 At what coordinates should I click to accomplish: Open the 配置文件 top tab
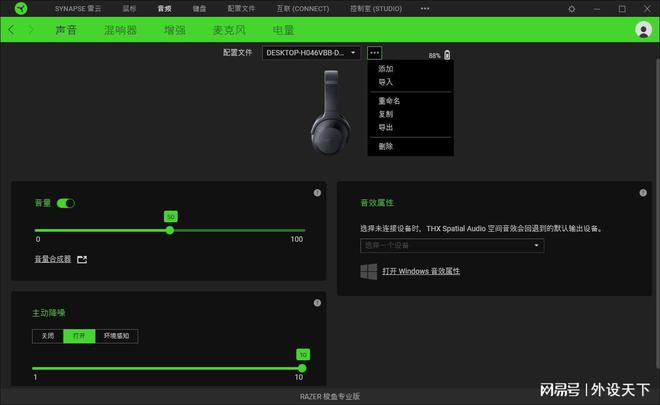click(241, 8)
